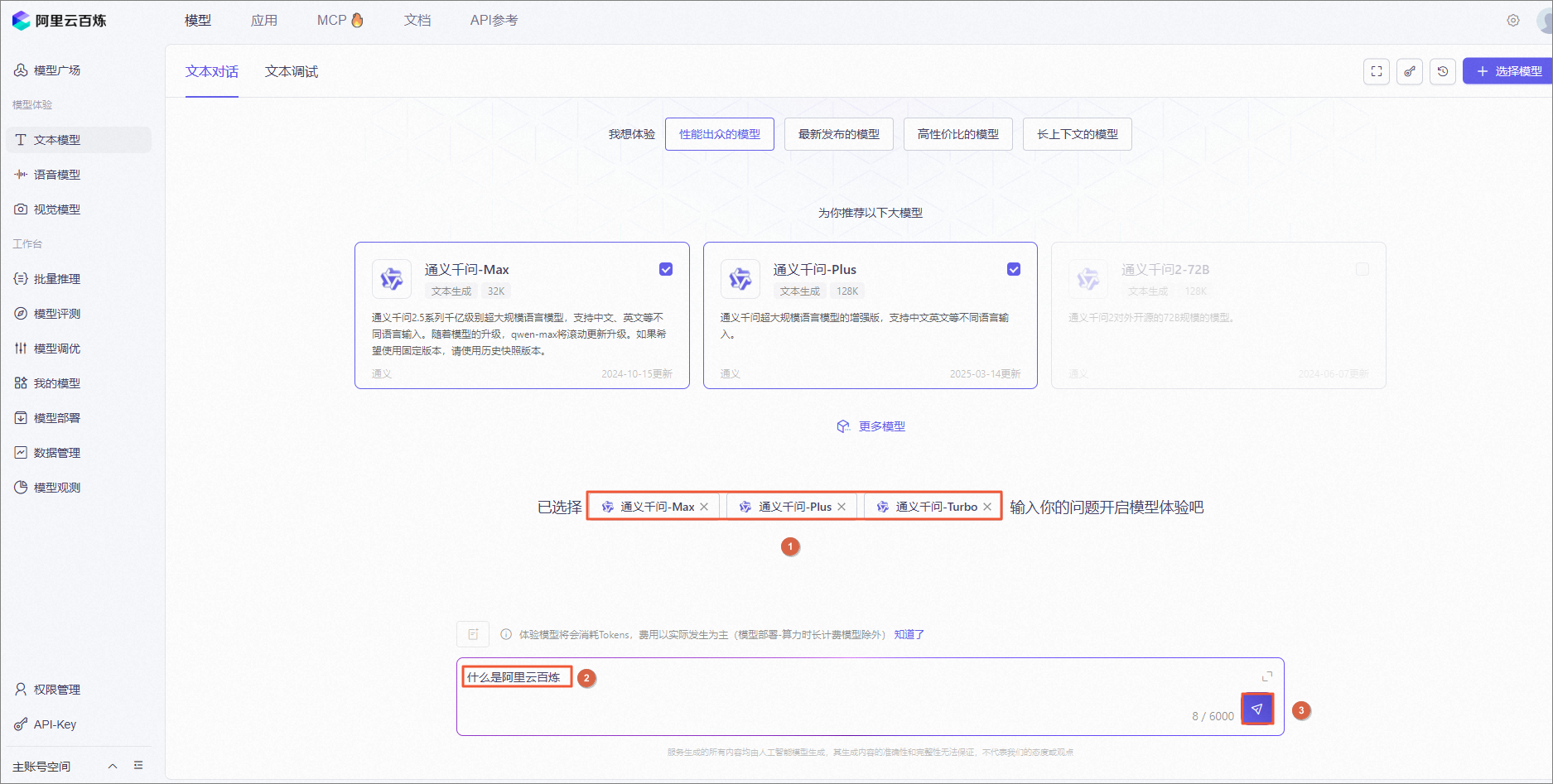Click the fullscreen icon in the top toolbar
Viewport: 1553px width, 784px height.
(1377, 71)
